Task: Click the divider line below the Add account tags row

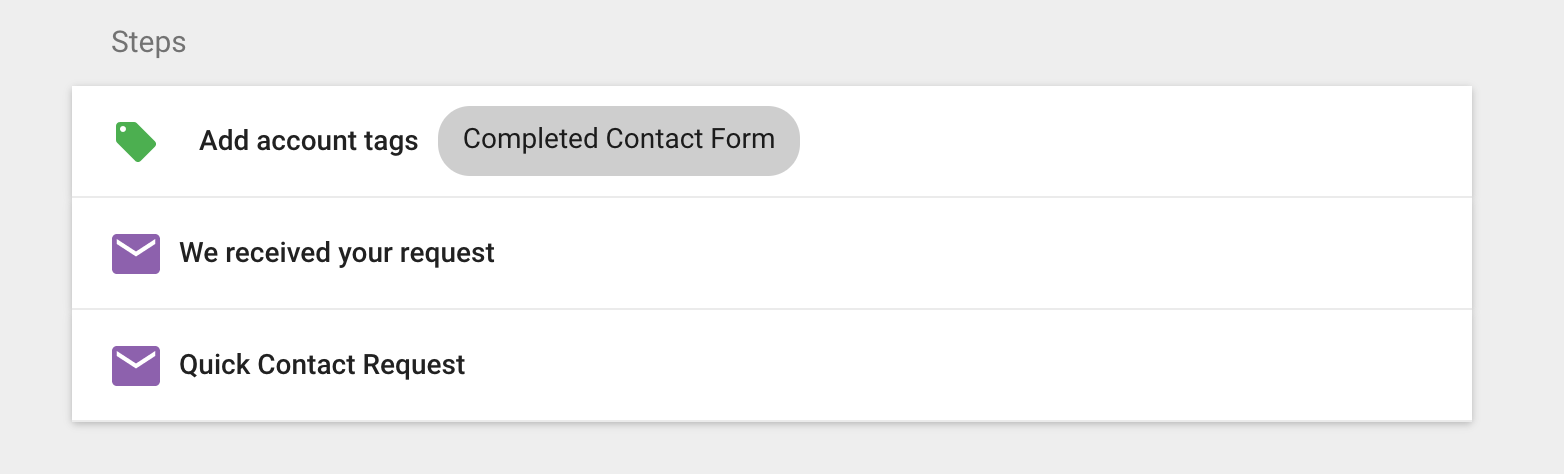Action: click(772, 197)
